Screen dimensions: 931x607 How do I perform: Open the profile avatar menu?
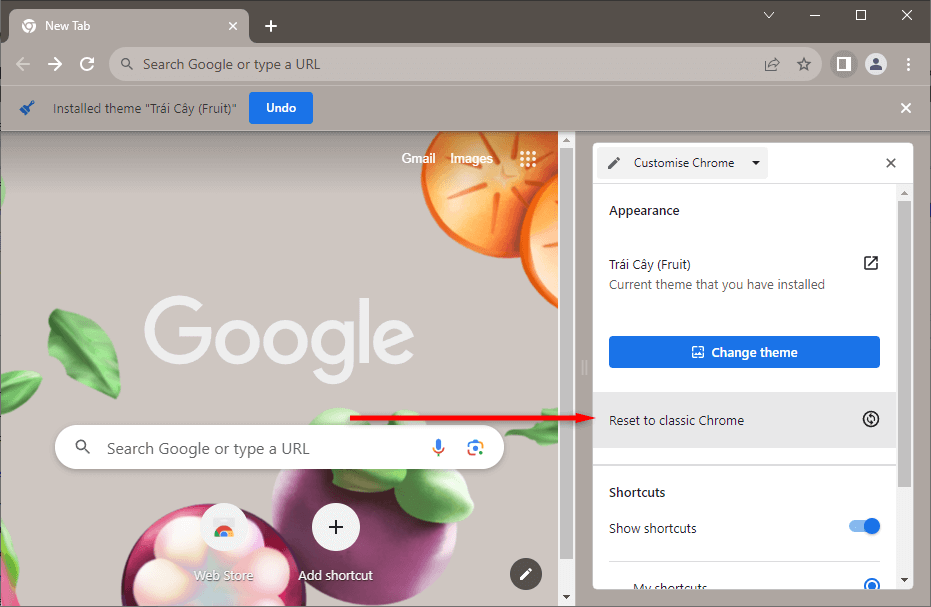(x=876, y=64)
